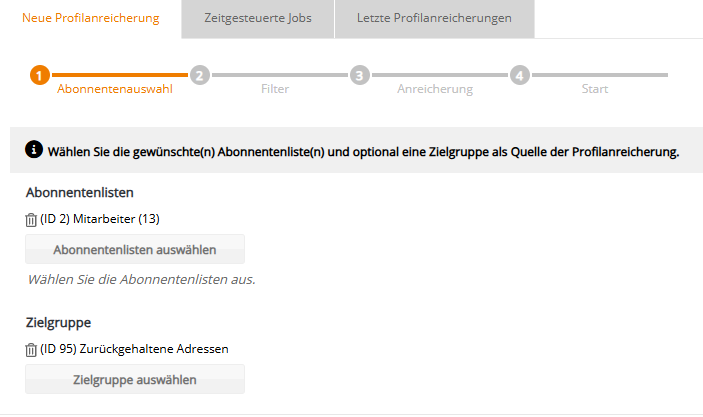The width and height of the screenshot is (703, 417).
Task: Switch to the Zeitgesteuerte Jobs tab
Action: 255,18
